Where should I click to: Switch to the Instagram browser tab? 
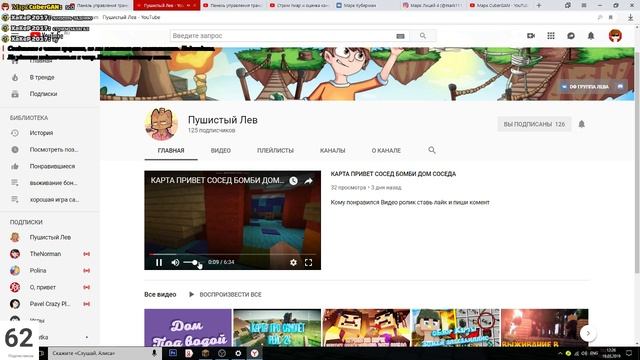click(433, 5)
